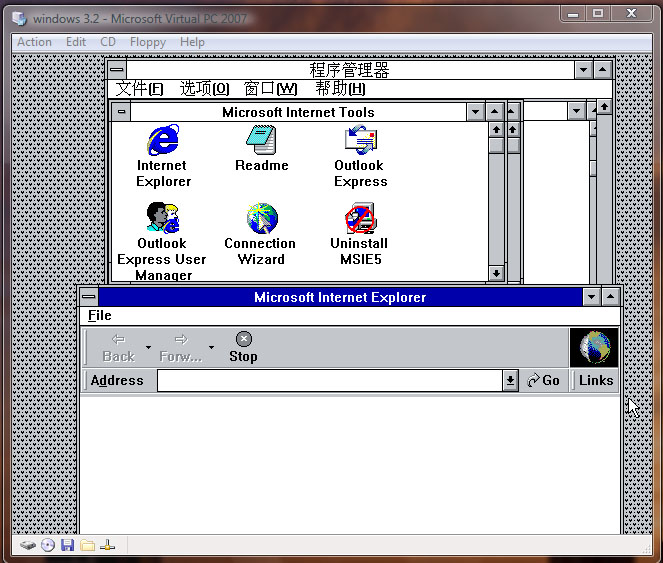The height and width of the screenshot is (563, 663).
Task: Open the Action menu in Virtual PC
Action: coord(34,42)
